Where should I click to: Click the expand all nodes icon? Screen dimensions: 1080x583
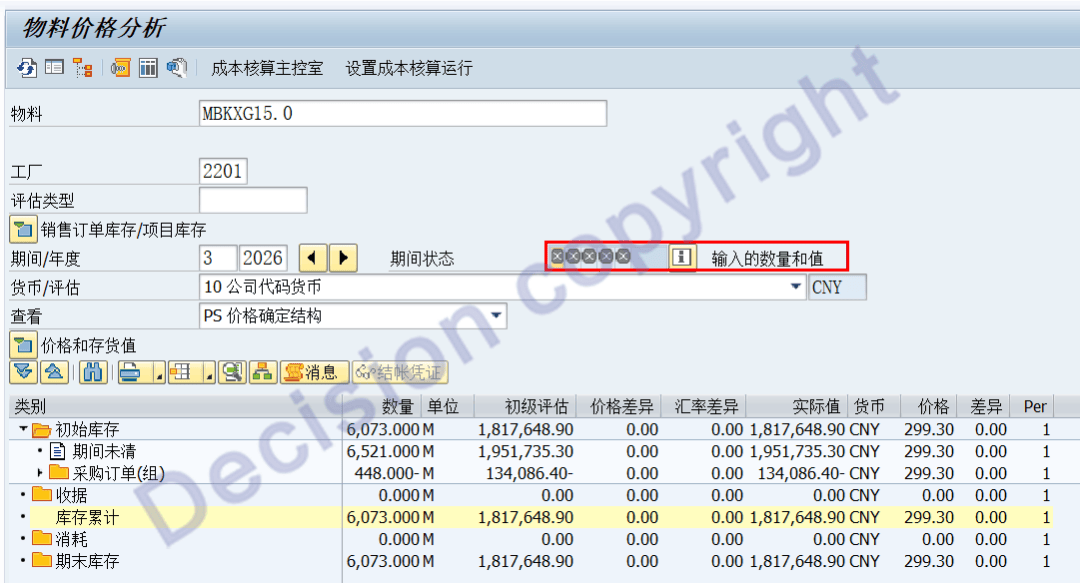coord(24,373)
